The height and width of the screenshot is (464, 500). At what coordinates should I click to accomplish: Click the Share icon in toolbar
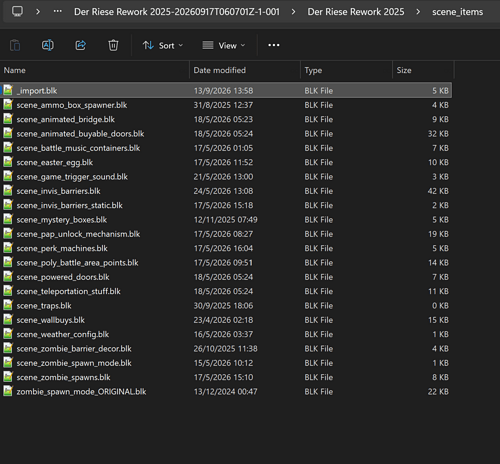point(81,45)
